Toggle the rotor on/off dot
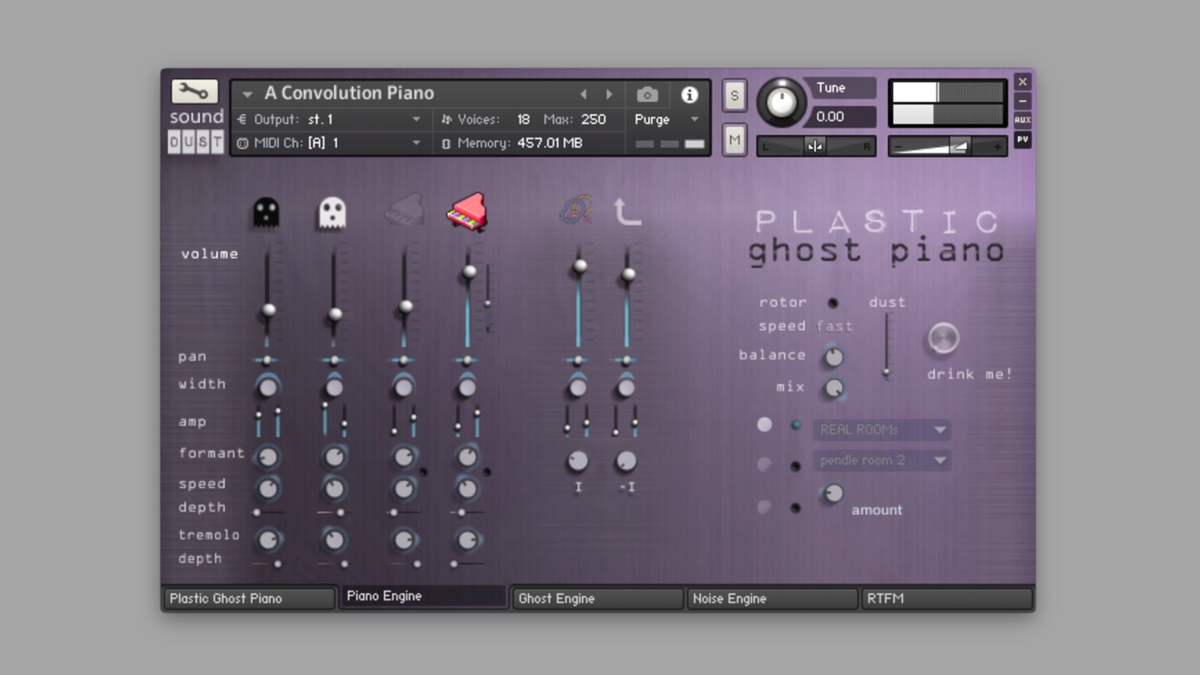This screenshot has height=675, width=1200. coord(832,303)
